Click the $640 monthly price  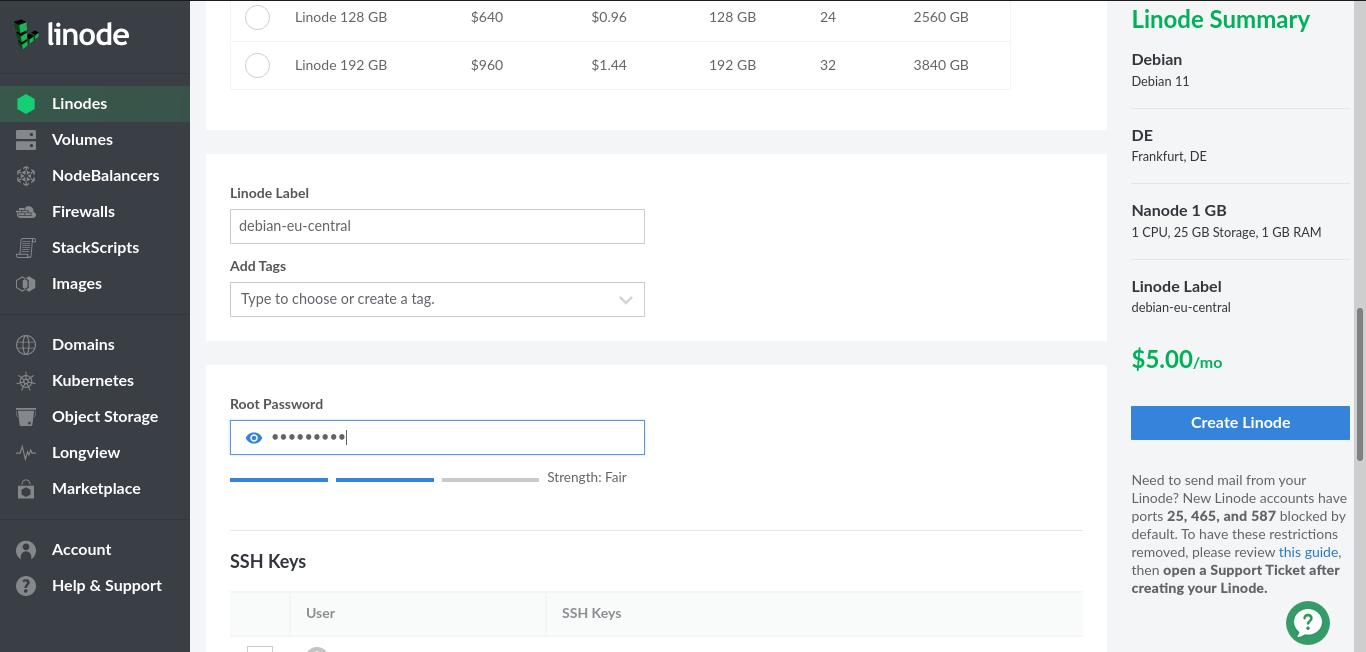[x=487, y=17]
